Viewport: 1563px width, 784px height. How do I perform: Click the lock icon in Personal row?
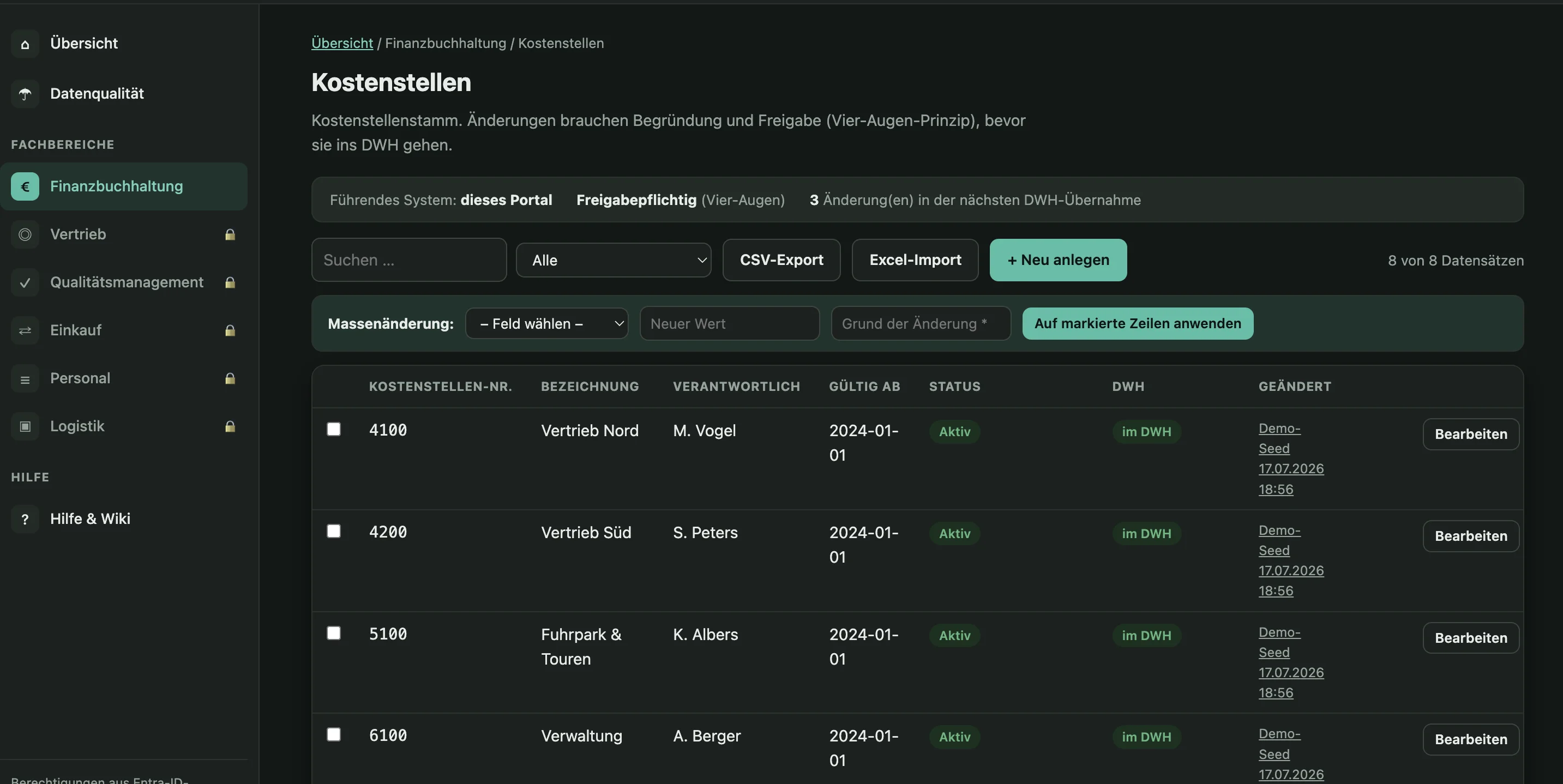(x=230, y=378)
